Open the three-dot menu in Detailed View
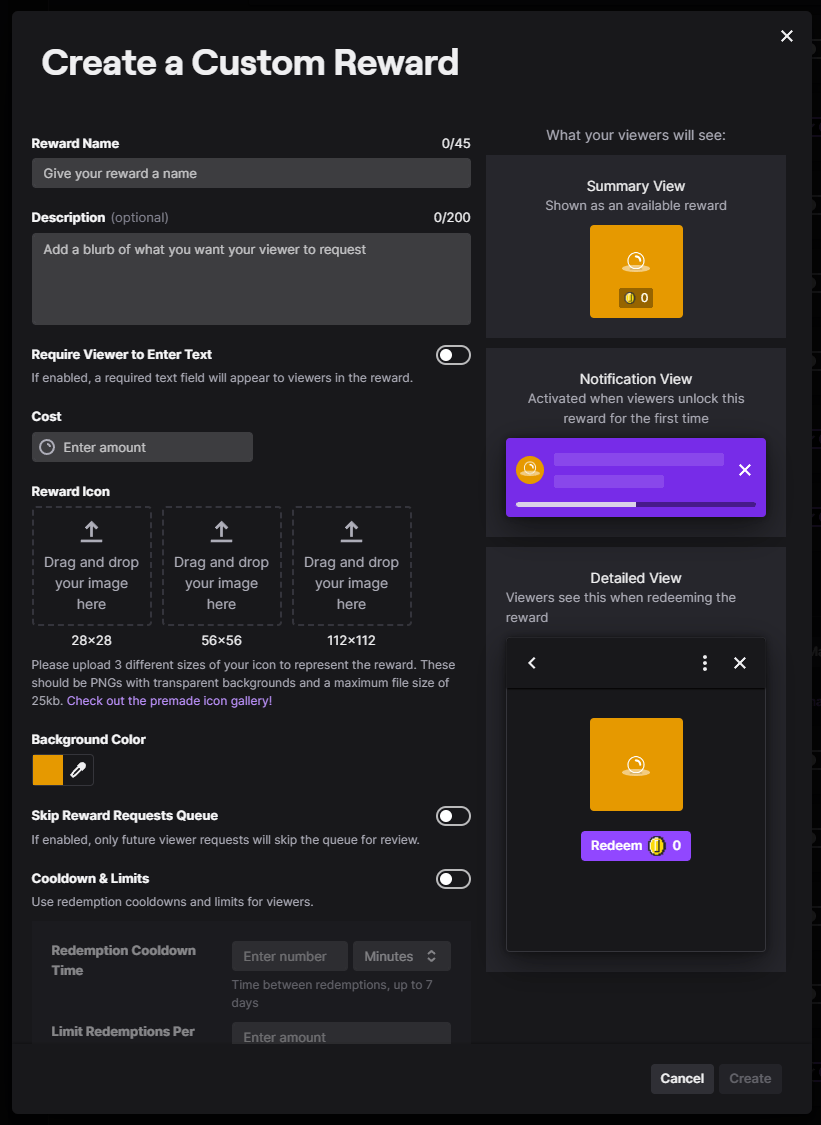821x1125 pixels. click(x=705, y=663)
